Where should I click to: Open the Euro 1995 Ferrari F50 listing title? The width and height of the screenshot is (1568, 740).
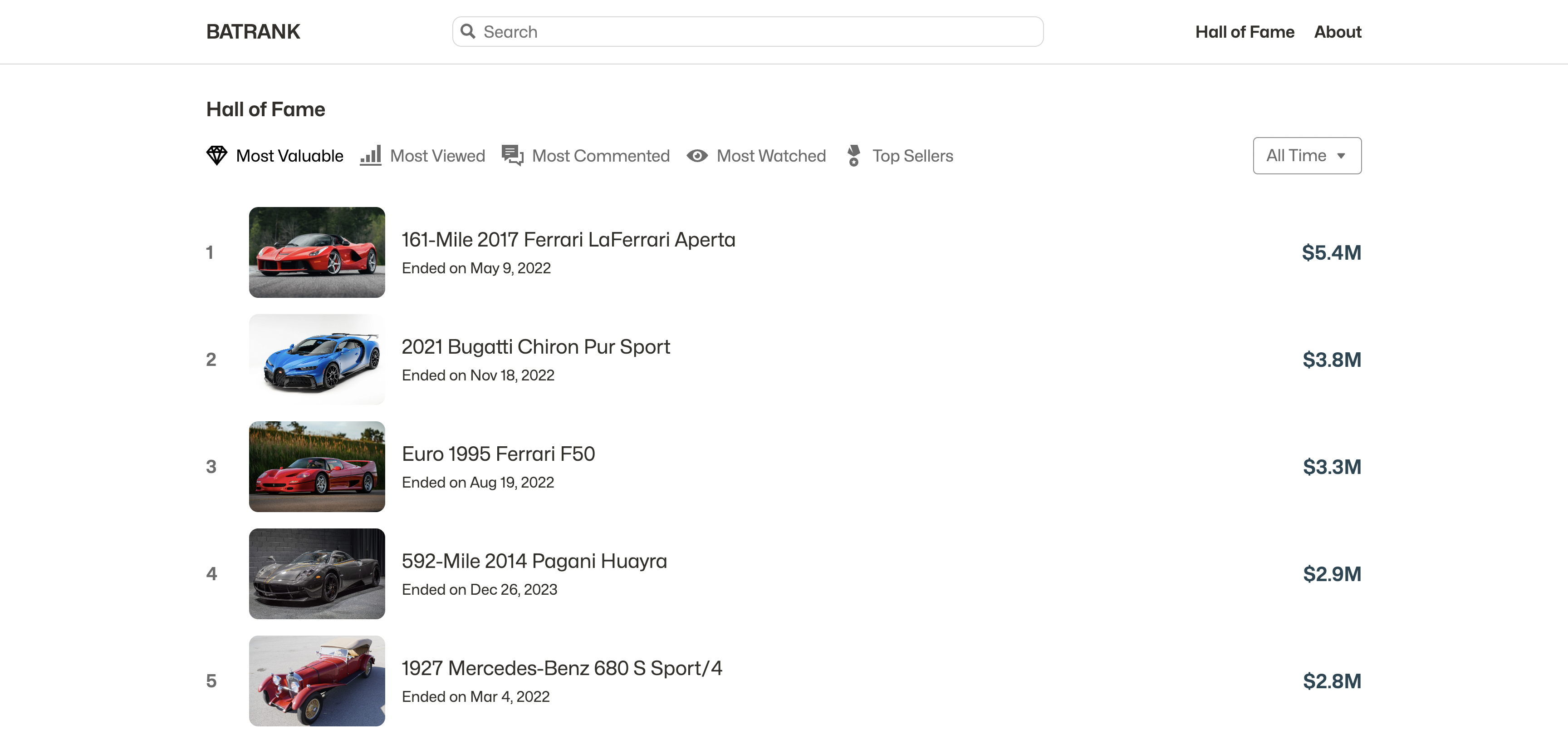pos(498,454)
